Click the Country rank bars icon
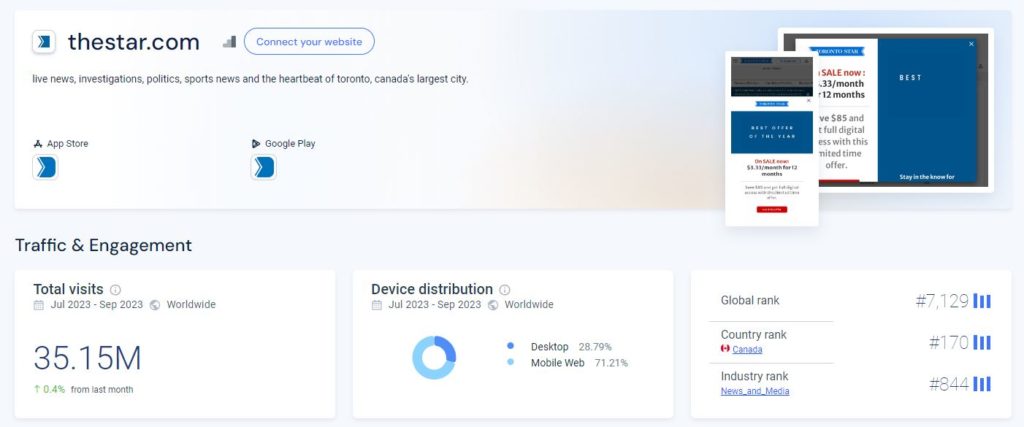This screenshot has width=1024, height=427. [982, 343]
